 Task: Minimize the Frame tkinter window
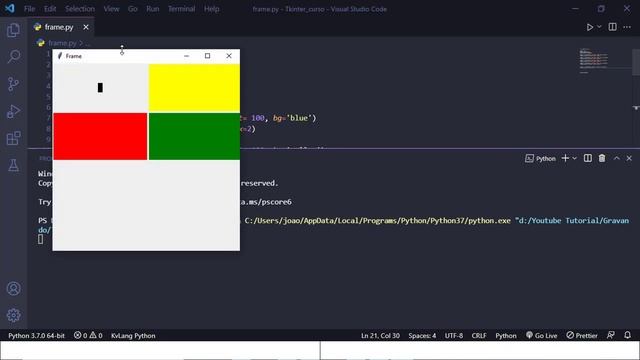pyautogui.click(x=186, y=56)
